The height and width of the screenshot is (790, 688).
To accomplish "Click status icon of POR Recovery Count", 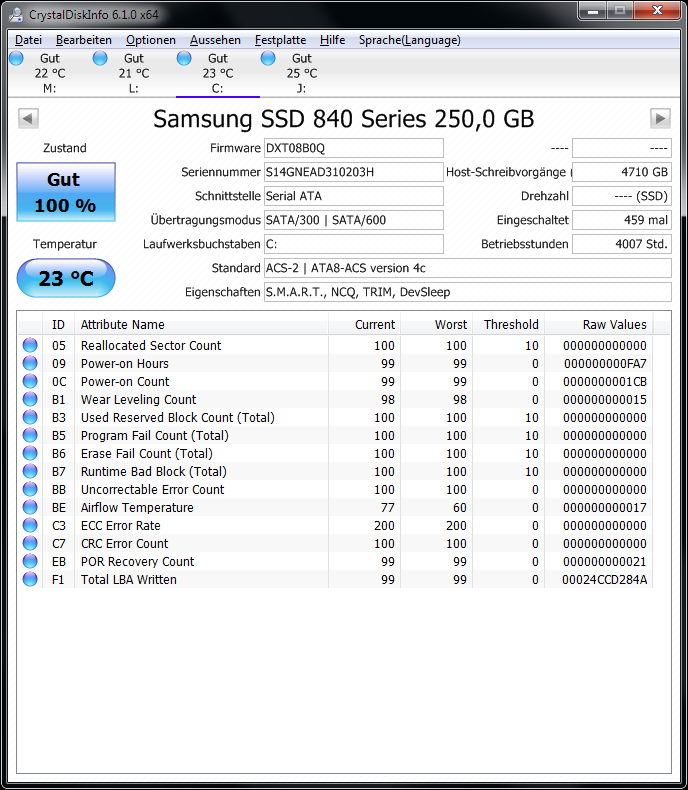I will (30, 561).
